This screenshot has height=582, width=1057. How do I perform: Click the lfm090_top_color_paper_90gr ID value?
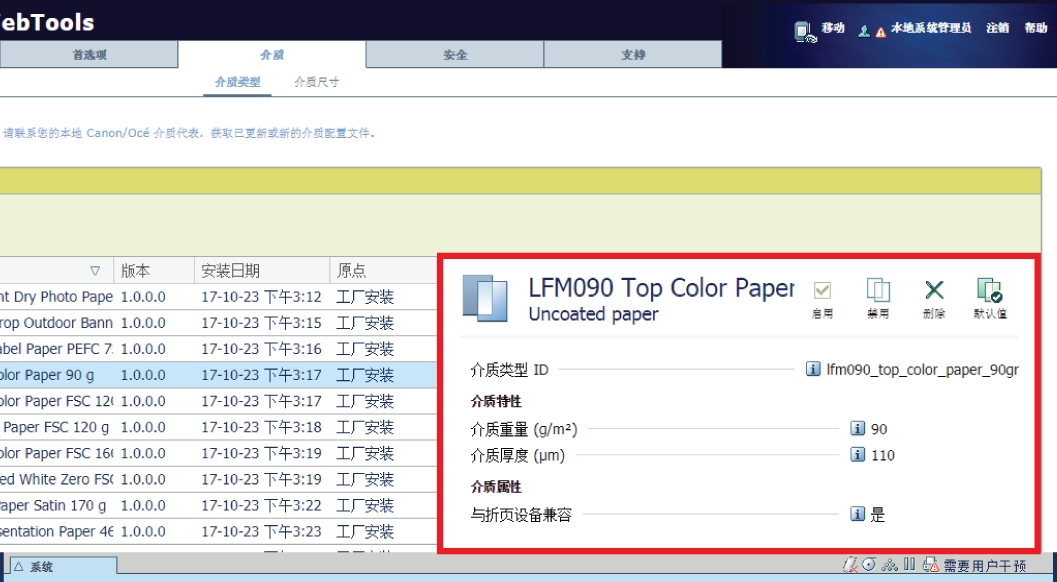click(922, 370)
